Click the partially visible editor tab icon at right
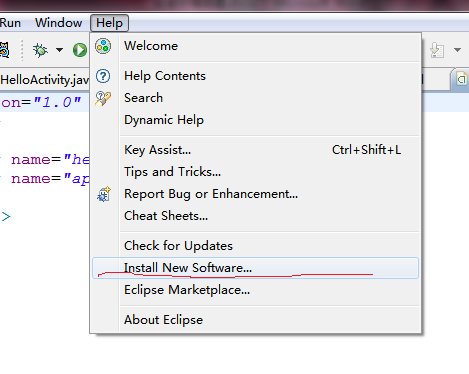 [x=462, y=79]
